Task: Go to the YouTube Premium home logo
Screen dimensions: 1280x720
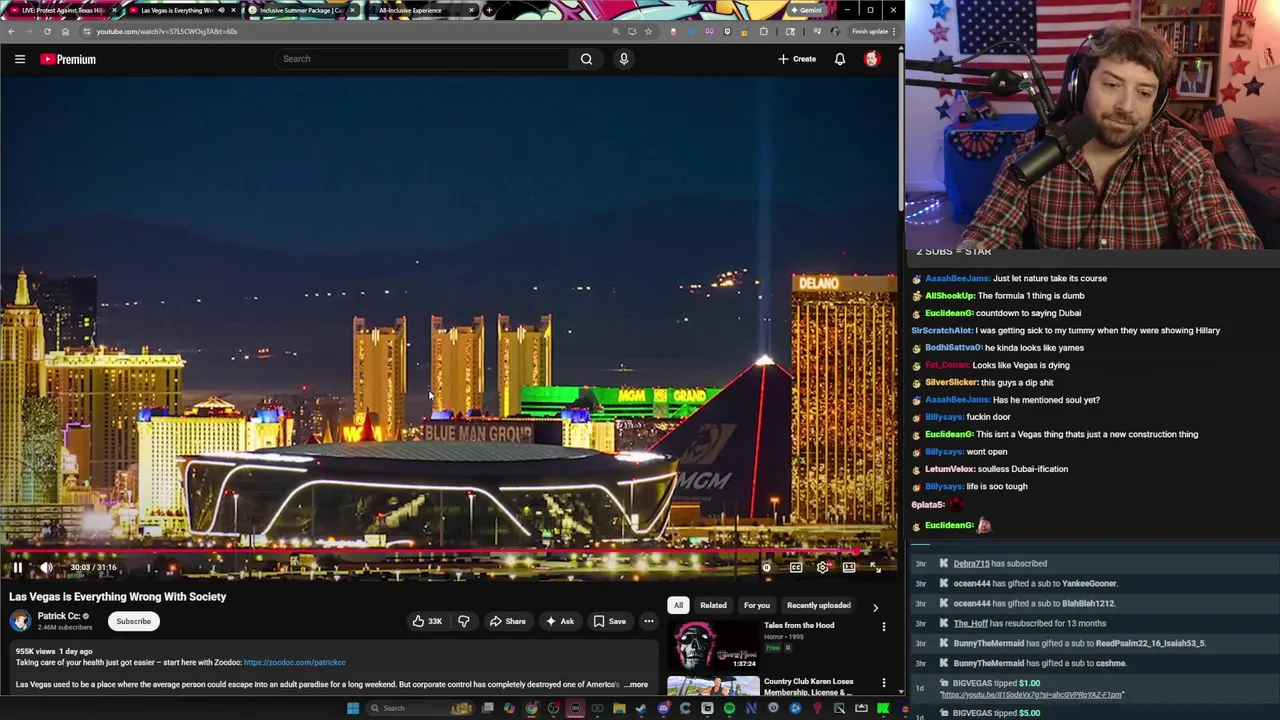Action: [68, 59]
